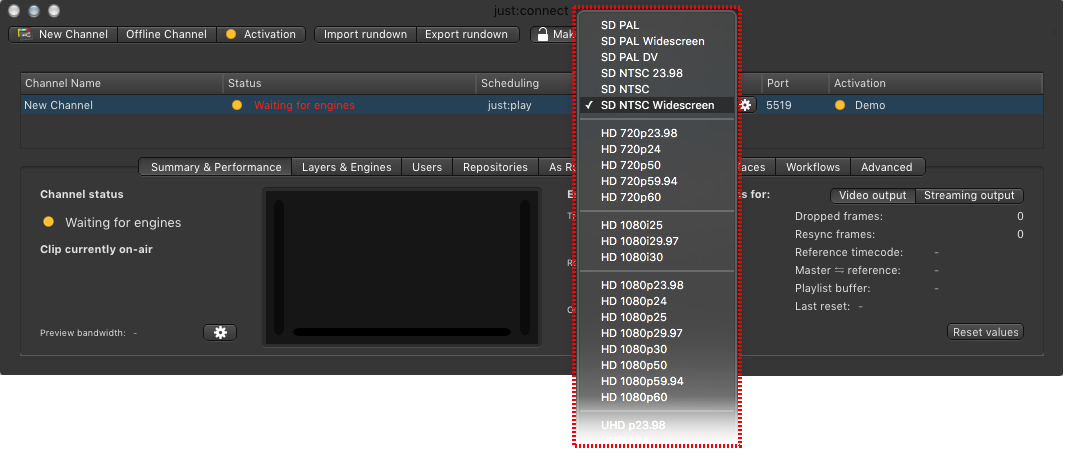Viewport: 1083px width, 474px height.
Task: Sort by Channel Name column header
Action: 122,83
